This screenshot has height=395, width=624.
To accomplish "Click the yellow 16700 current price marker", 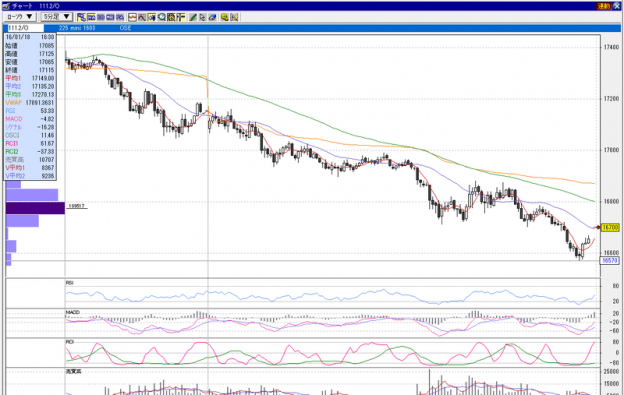I will point(610,228).
